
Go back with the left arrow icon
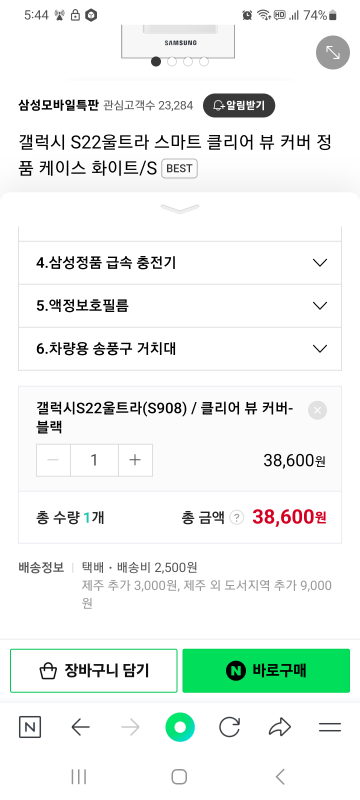point(80,727)
